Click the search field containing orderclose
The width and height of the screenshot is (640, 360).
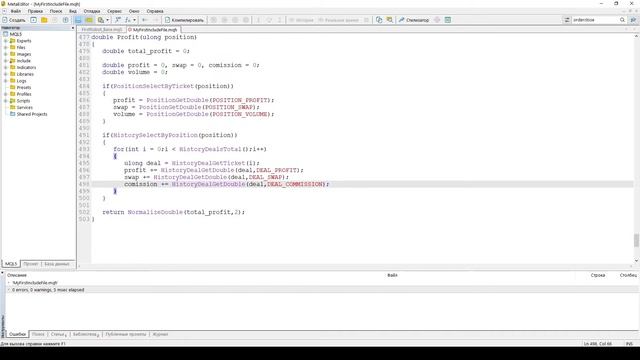coord(595,20)
